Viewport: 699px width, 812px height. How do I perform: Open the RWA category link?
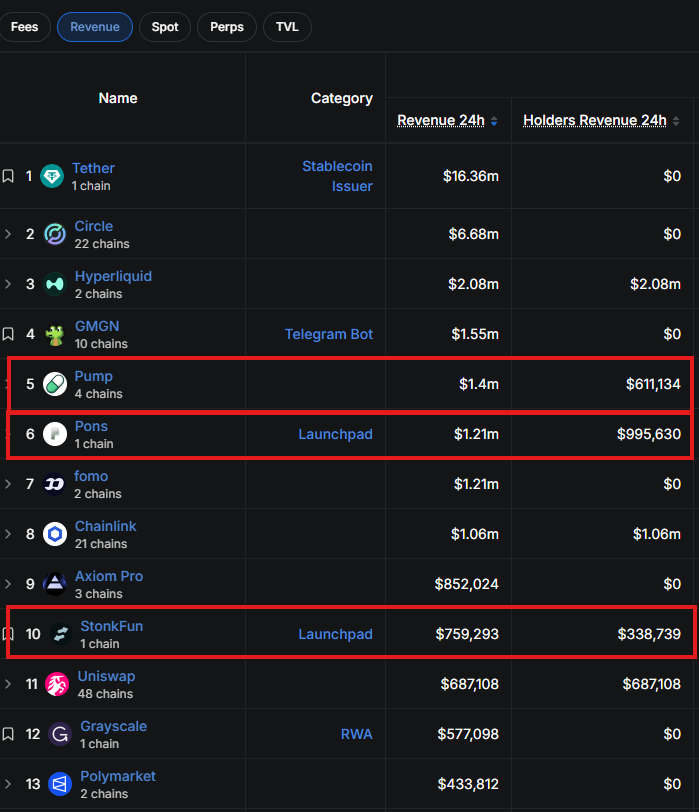pyautogui.click(x=356, y=734)
